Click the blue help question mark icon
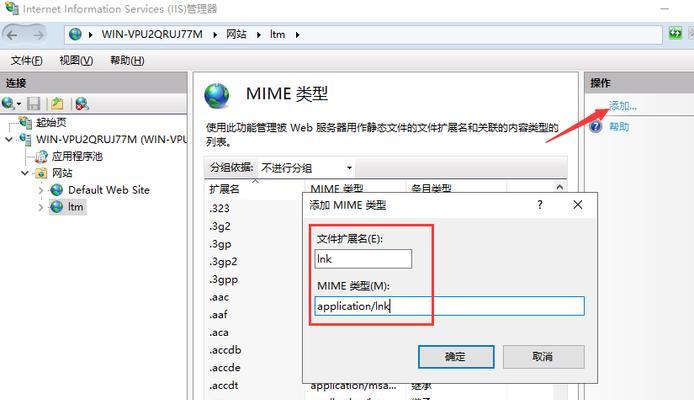 tap(596, 127)
